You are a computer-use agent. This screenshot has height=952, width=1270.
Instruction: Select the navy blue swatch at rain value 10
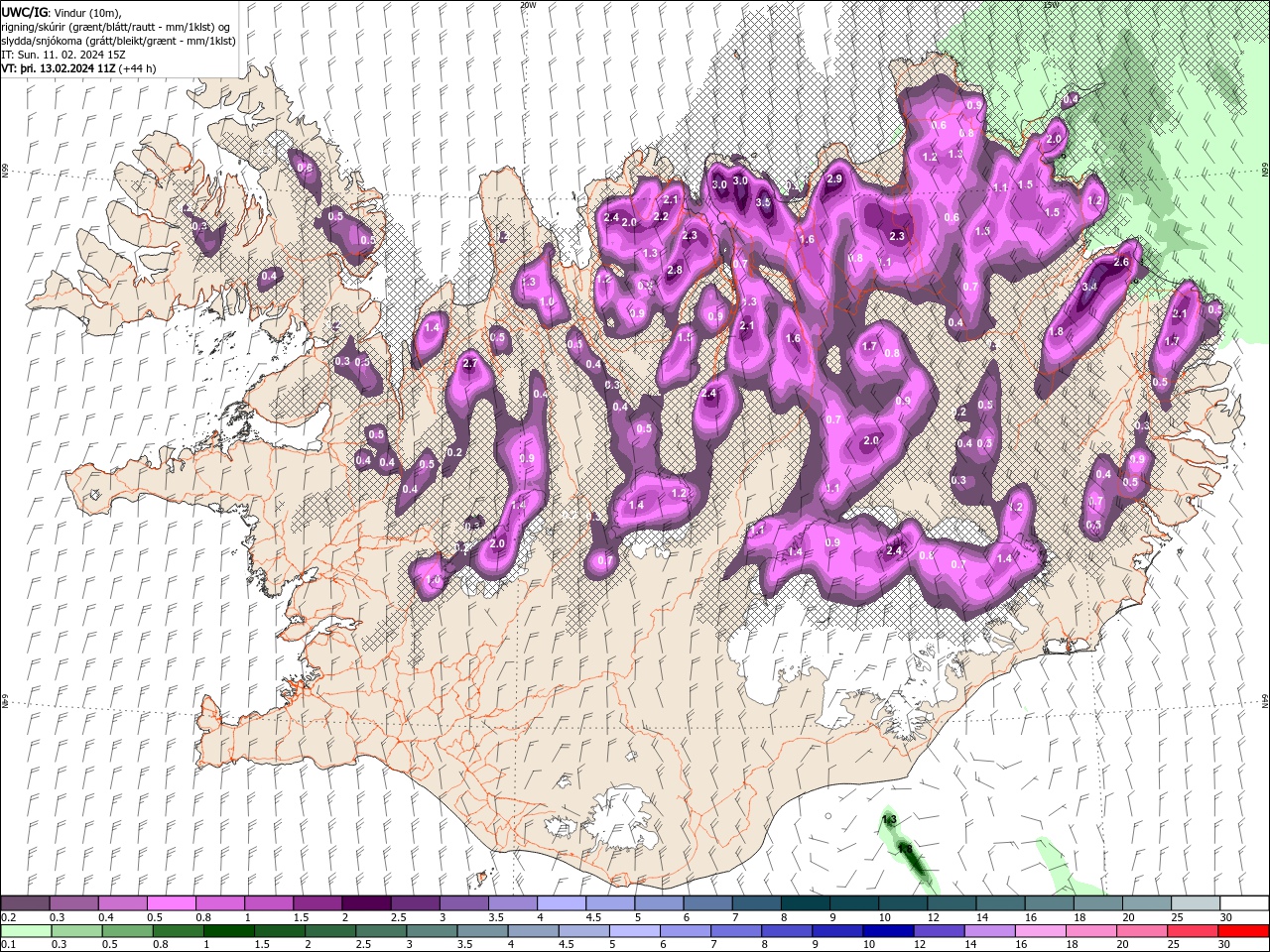click(887, 931)
